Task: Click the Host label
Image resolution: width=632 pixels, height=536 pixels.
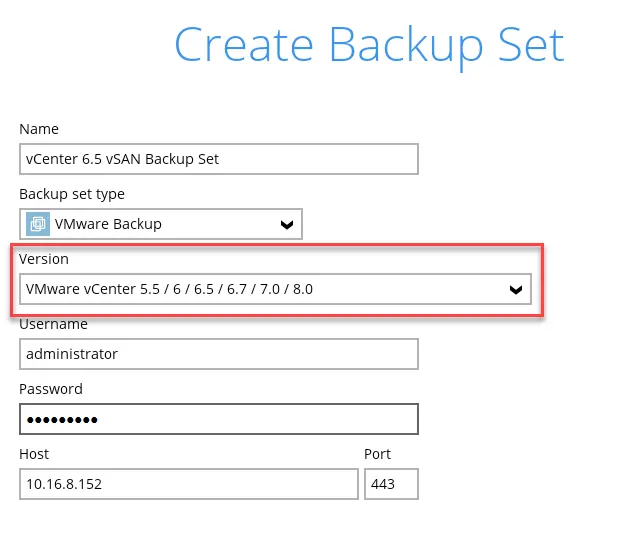Action: tap(34, 454)
